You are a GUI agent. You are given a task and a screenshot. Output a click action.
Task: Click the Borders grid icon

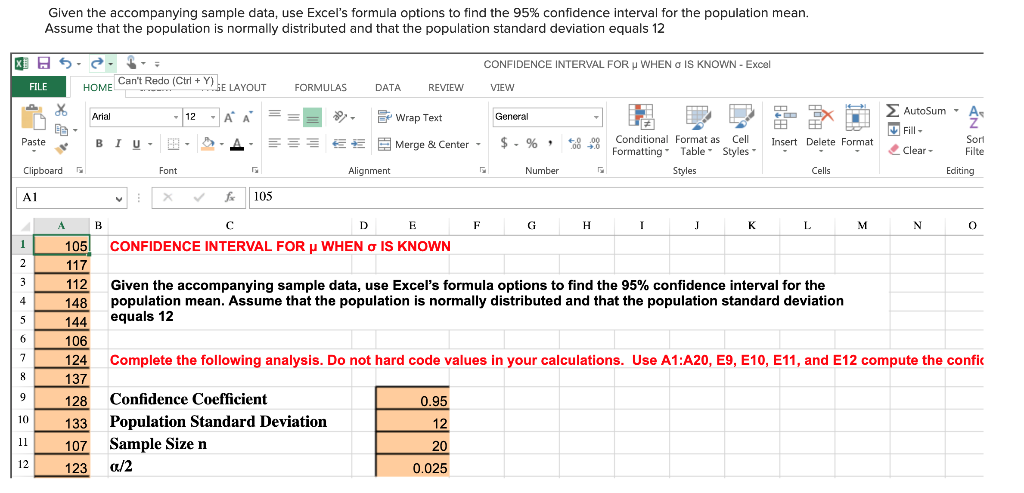coord(173,144)
